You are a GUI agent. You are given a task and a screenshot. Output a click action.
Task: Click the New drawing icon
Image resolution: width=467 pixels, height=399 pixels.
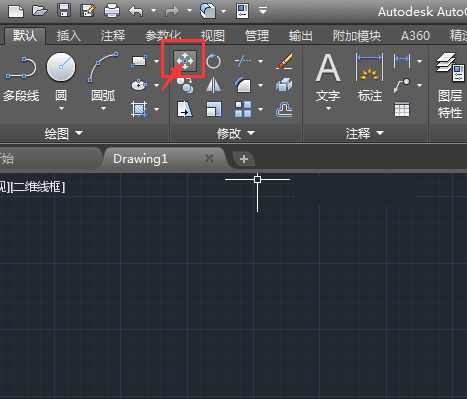16,11
